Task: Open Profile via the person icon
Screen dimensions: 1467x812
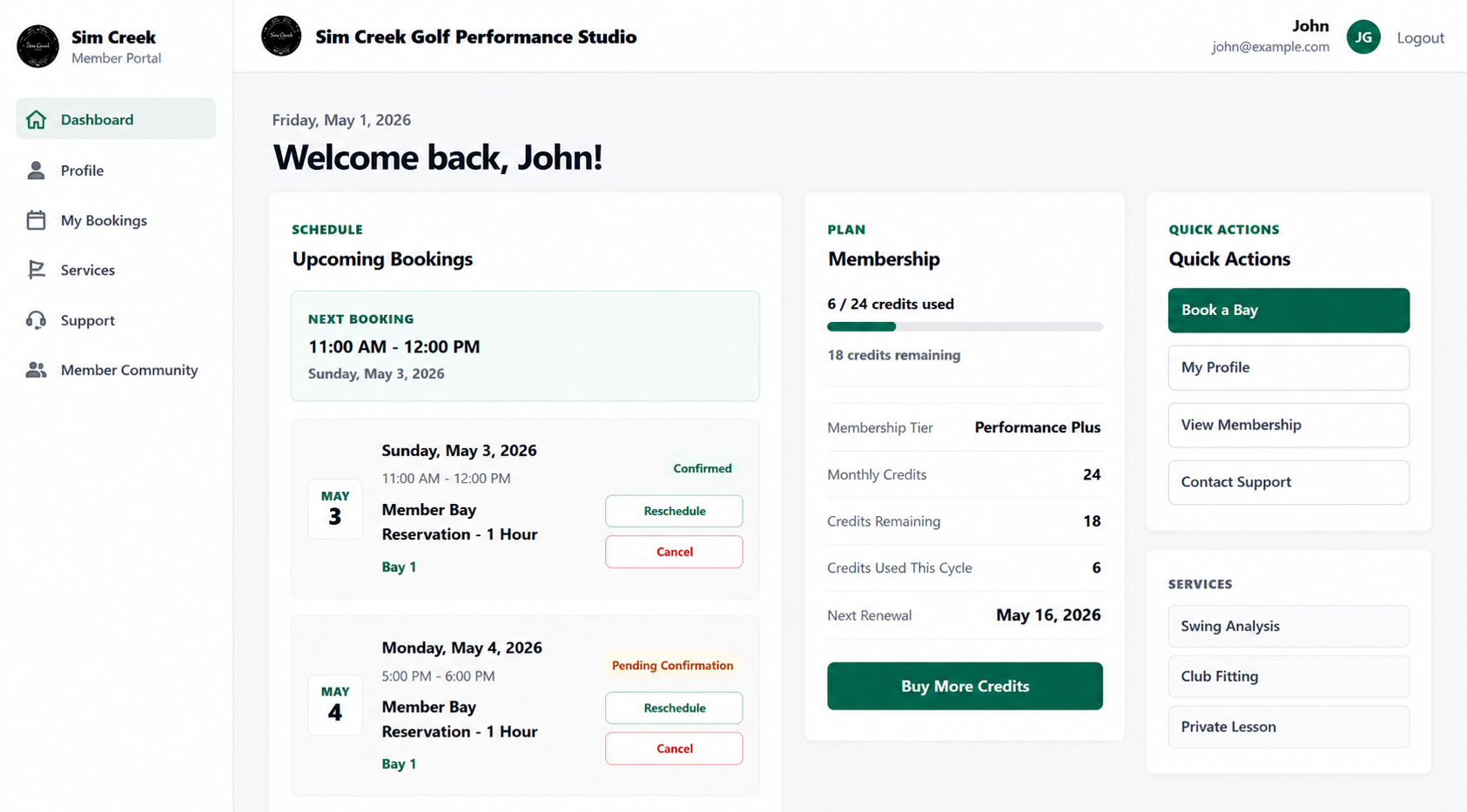Action: (36, 170)
